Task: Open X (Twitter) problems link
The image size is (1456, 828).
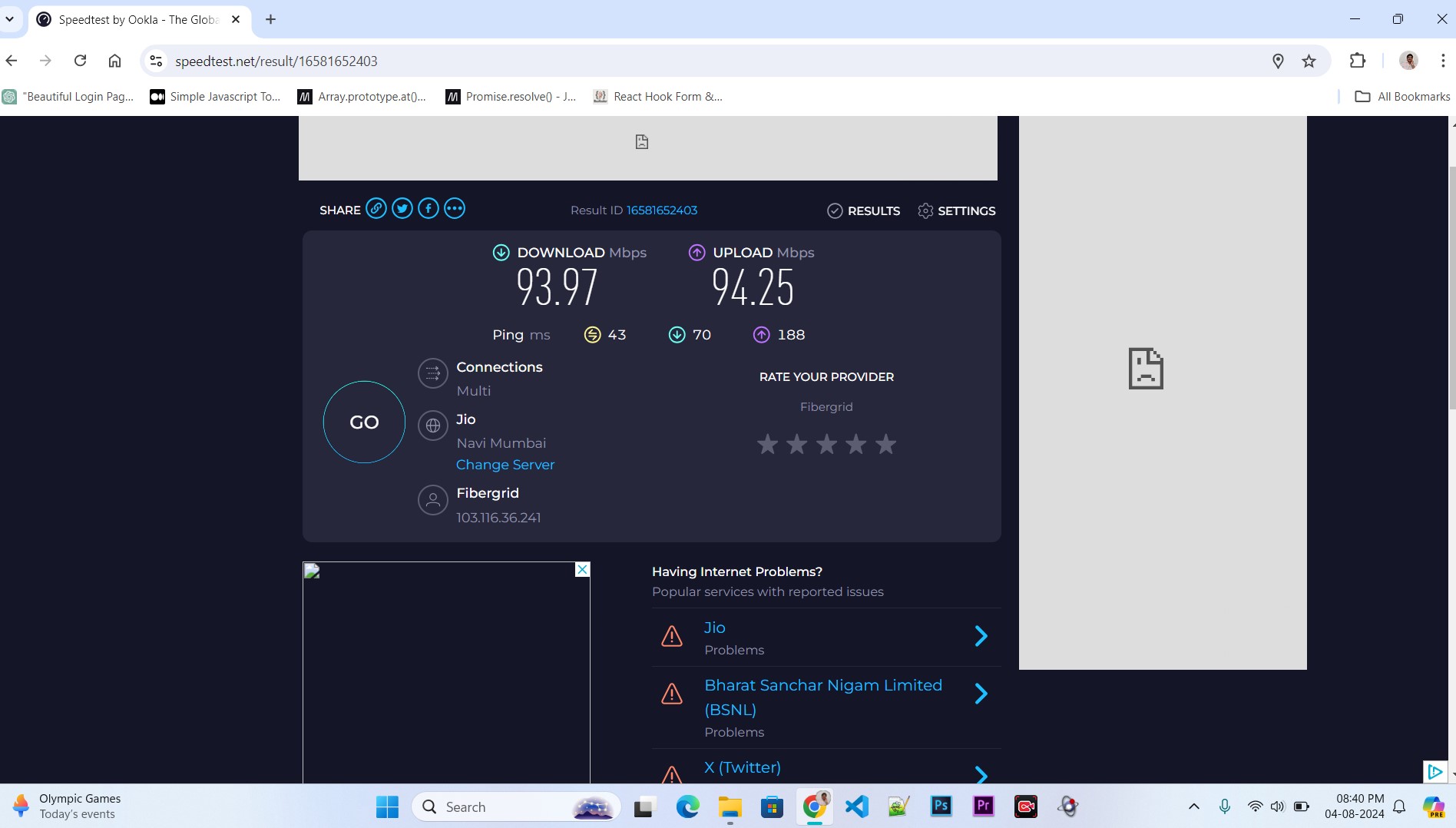Action: click(x=743, y=767)
